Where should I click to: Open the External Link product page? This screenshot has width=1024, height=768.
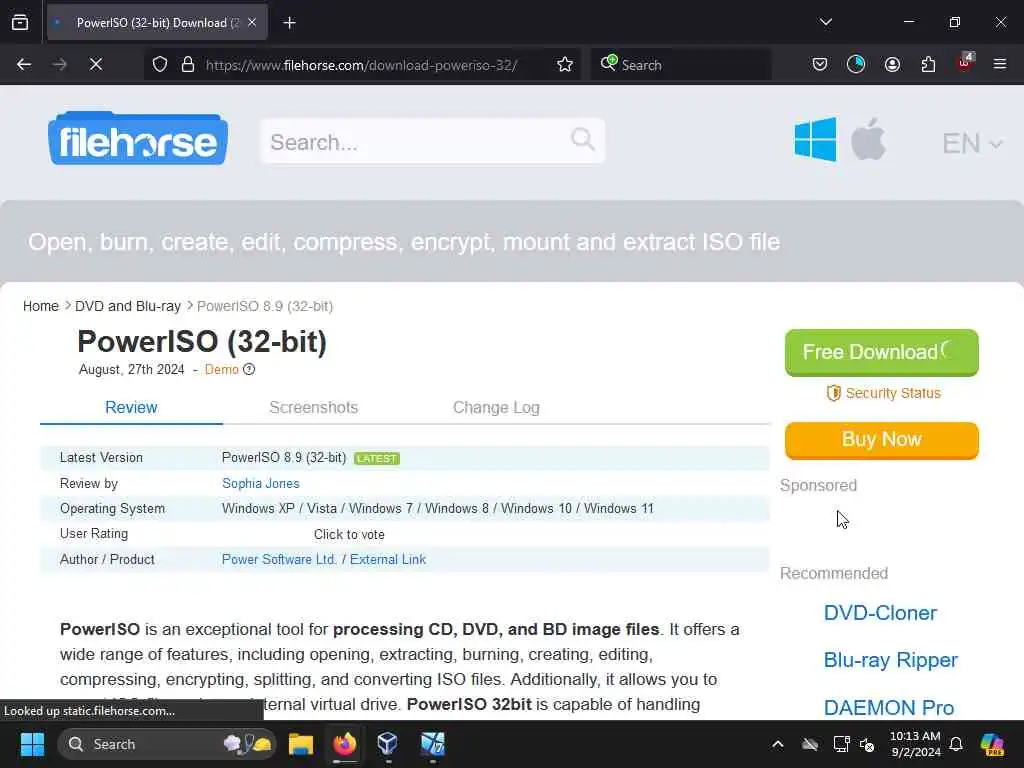(x=388, y=560)
